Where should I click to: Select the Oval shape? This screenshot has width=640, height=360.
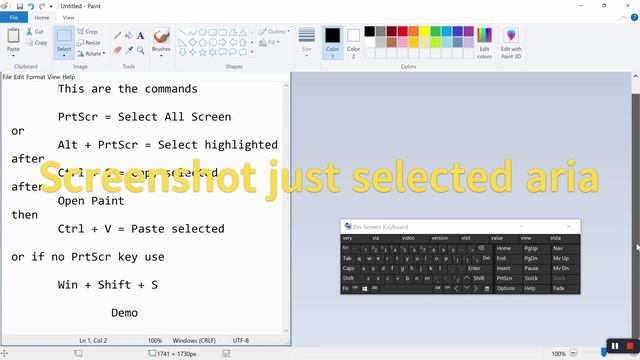click(x=202, y=32)
